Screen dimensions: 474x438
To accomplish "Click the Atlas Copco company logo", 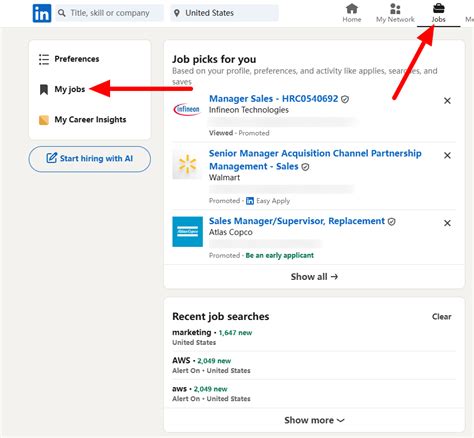I will tap(187, 232).
